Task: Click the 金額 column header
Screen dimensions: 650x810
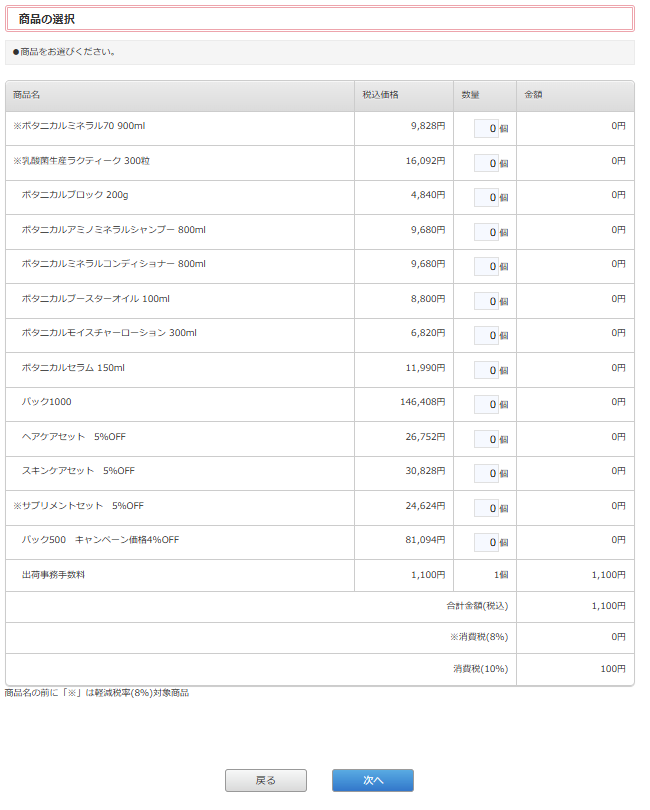Action: click(533, 95)
